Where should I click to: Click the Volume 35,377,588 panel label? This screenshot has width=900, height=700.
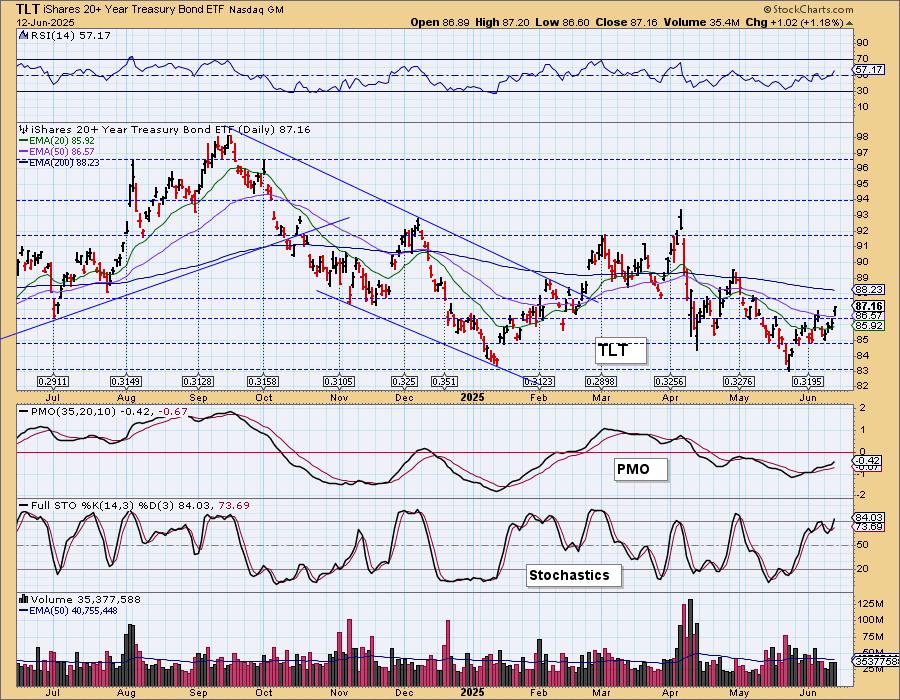(x=86, y=599)
